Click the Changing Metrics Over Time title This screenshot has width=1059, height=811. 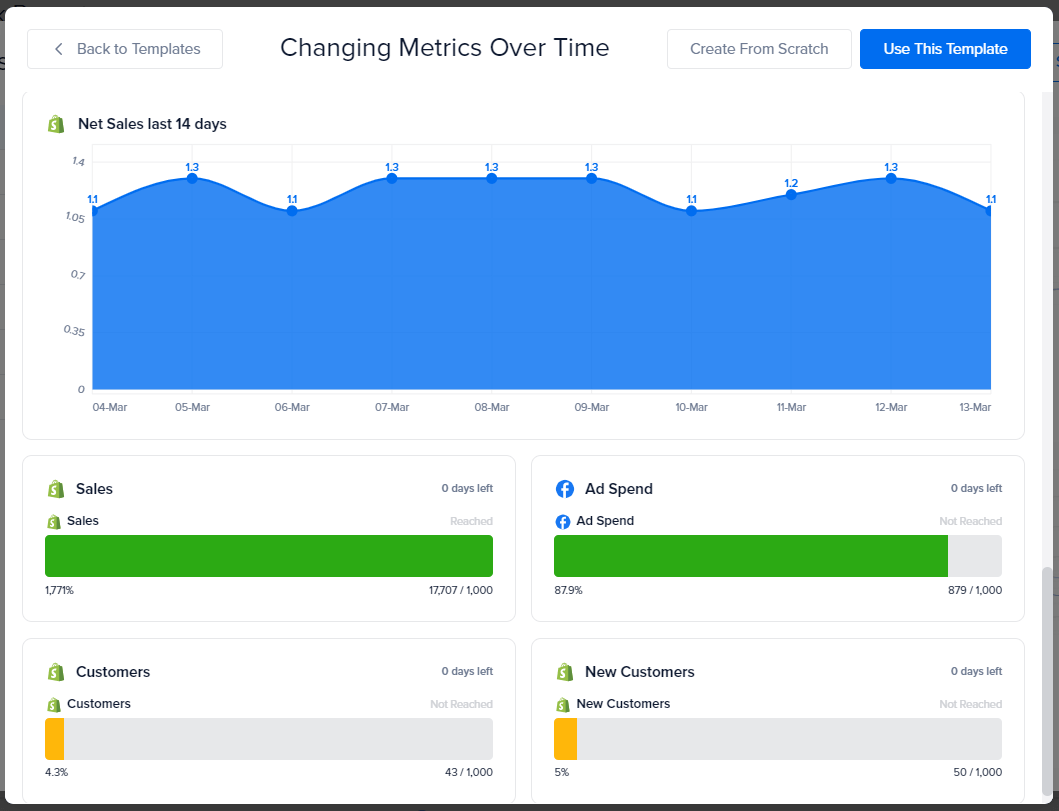445,48
